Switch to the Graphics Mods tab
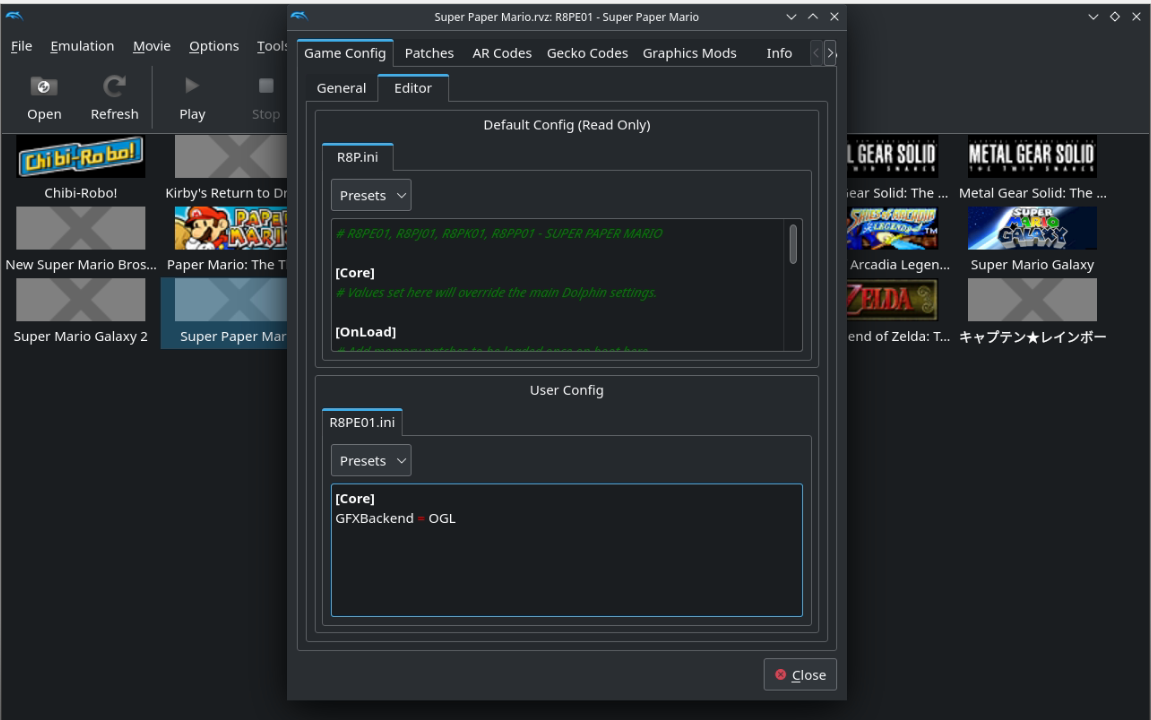The width and height of the screenshot is (1151, 720). 689,53
